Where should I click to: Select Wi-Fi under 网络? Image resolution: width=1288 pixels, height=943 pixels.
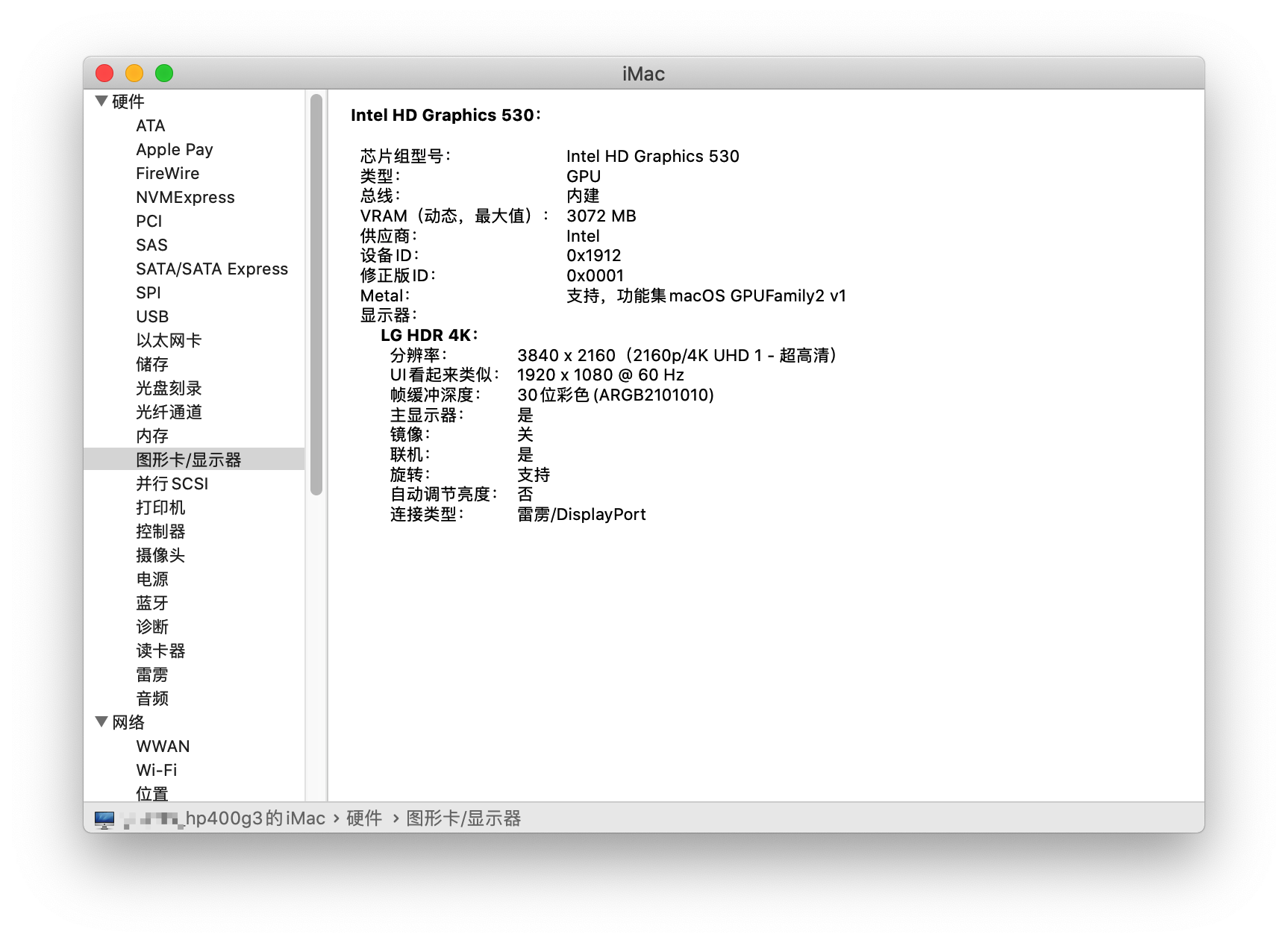click(x=157, y=770)
